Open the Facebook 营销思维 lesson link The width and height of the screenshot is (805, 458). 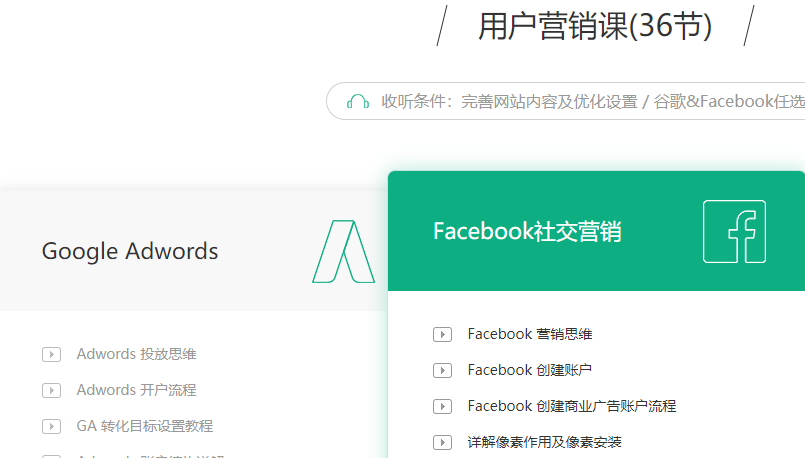coord(530,334)
